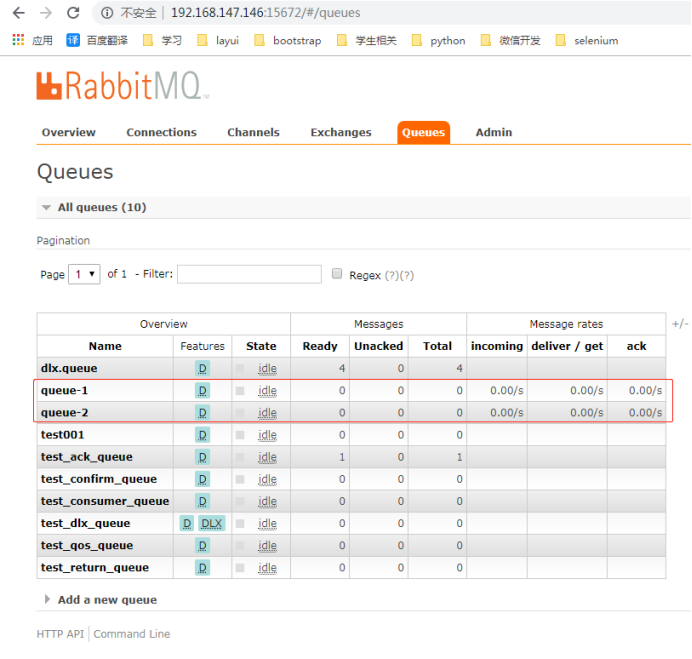Switch to the Exchanges tab
692x659 pixels.
click(x=341, y=132)
